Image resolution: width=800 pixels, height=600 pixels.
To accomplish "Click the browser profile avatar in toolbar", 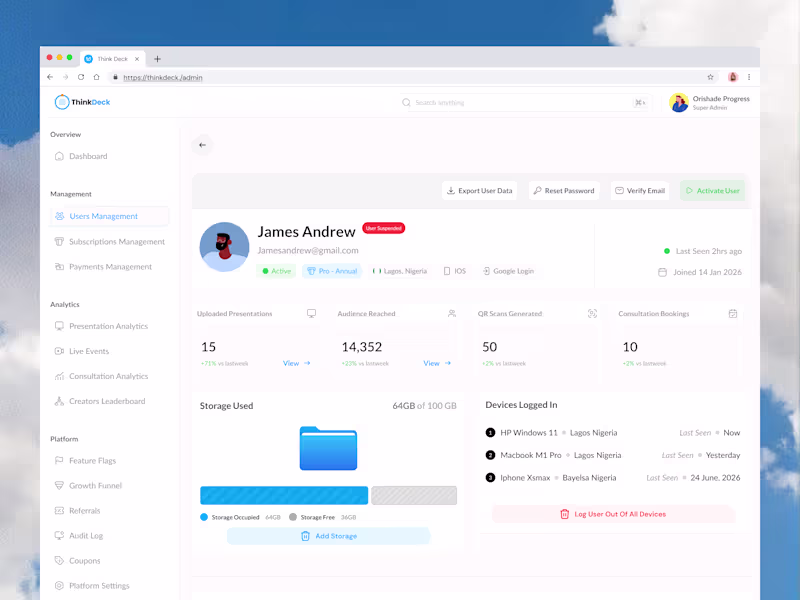I will [733, 77].
